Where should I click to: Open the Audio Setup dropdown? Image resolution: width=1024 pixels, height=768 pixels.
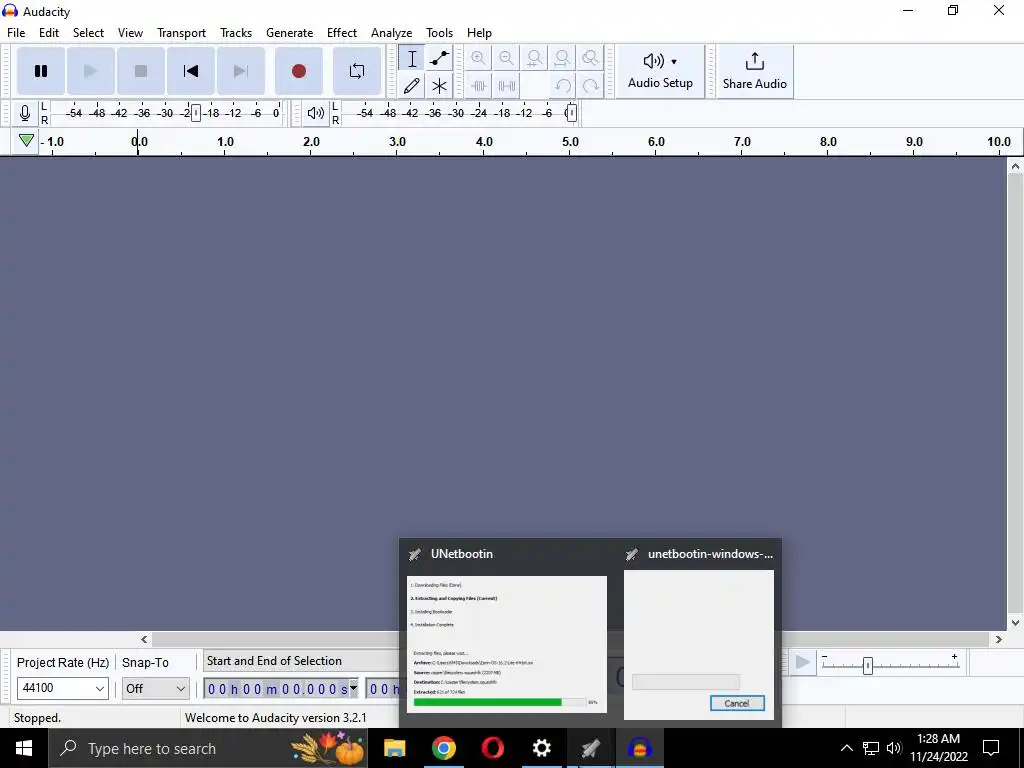pyautogui.click(x=660, y=71)
